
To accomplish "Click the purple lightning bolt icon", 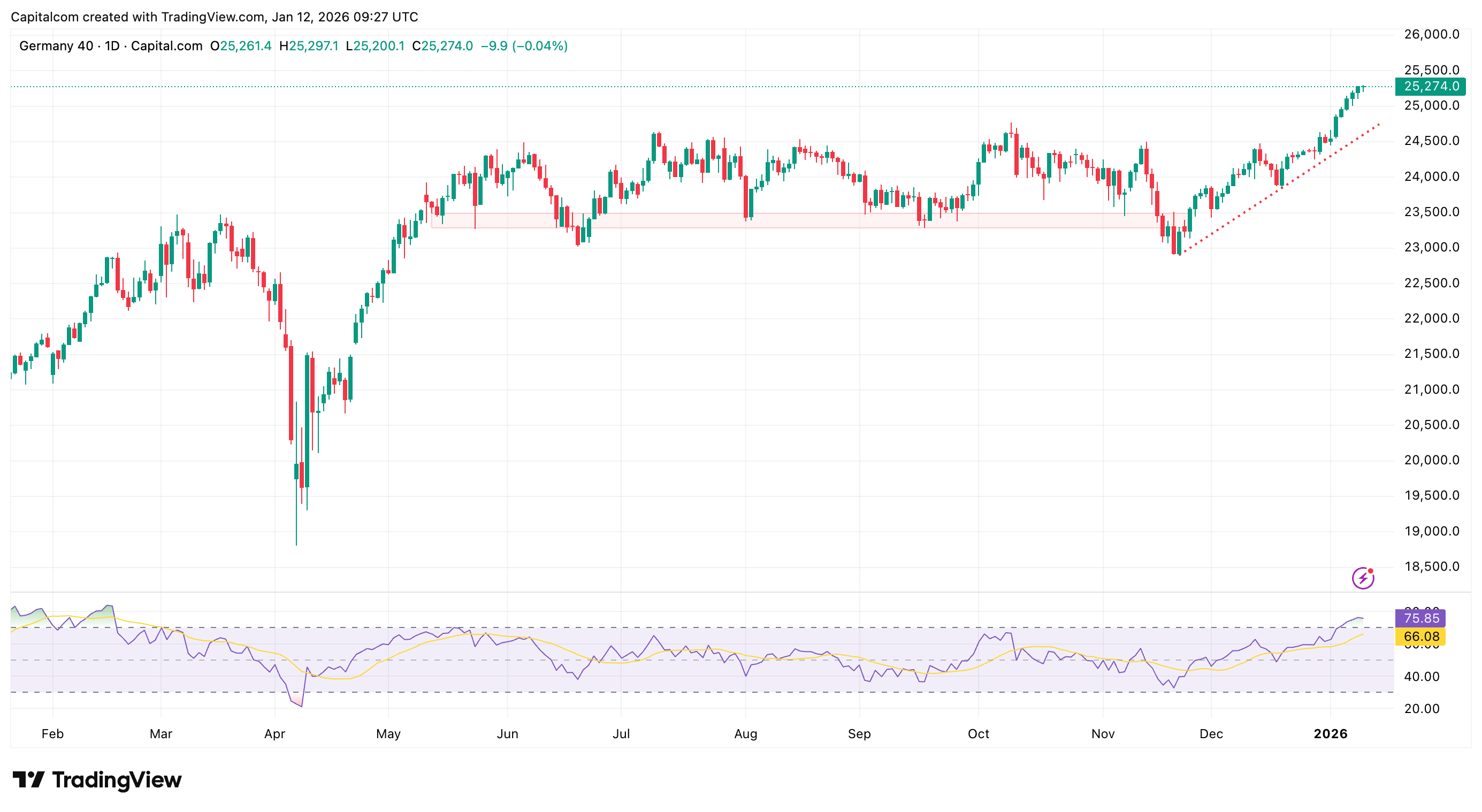I will click(1362, 577).
